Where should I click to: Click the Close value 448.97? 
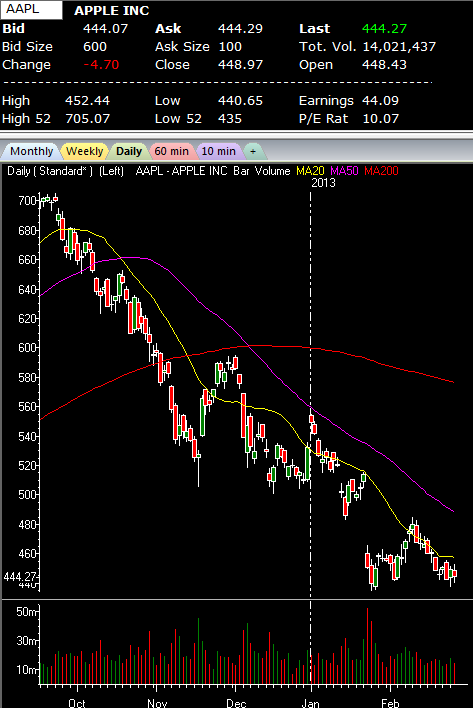(240, 65)
